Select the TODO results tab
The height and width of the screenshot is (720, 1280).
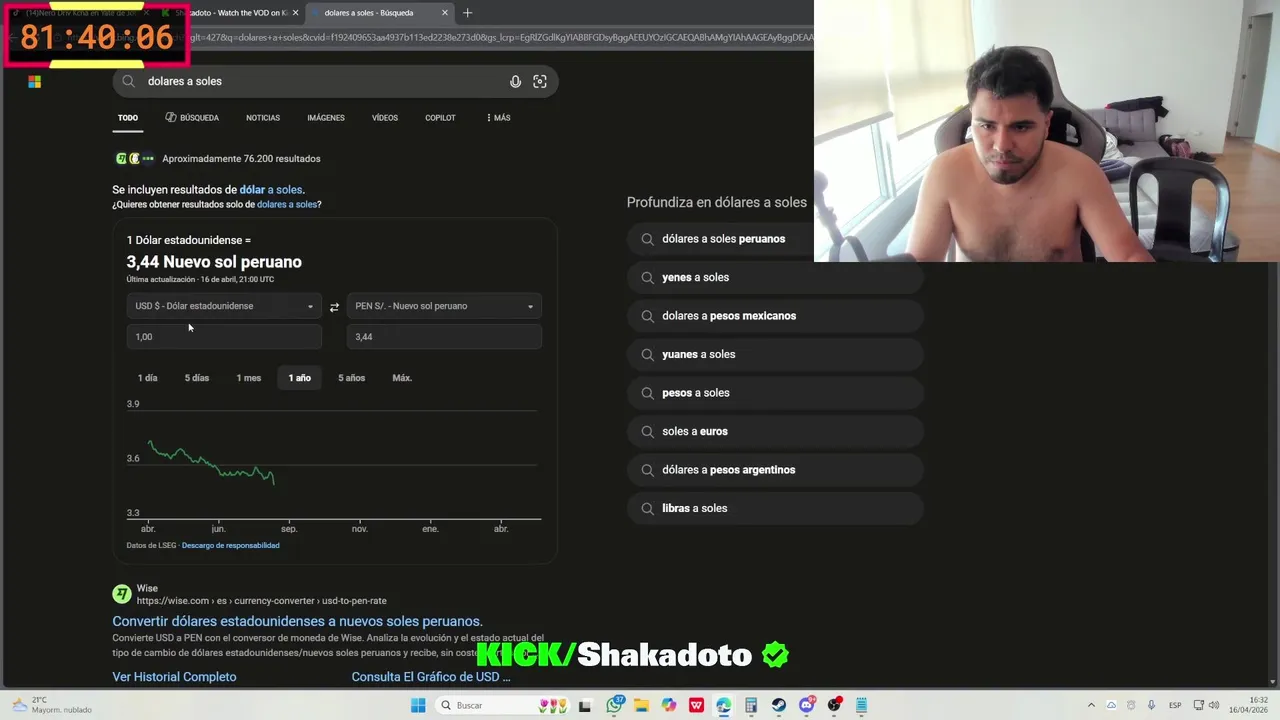point(128,118)
